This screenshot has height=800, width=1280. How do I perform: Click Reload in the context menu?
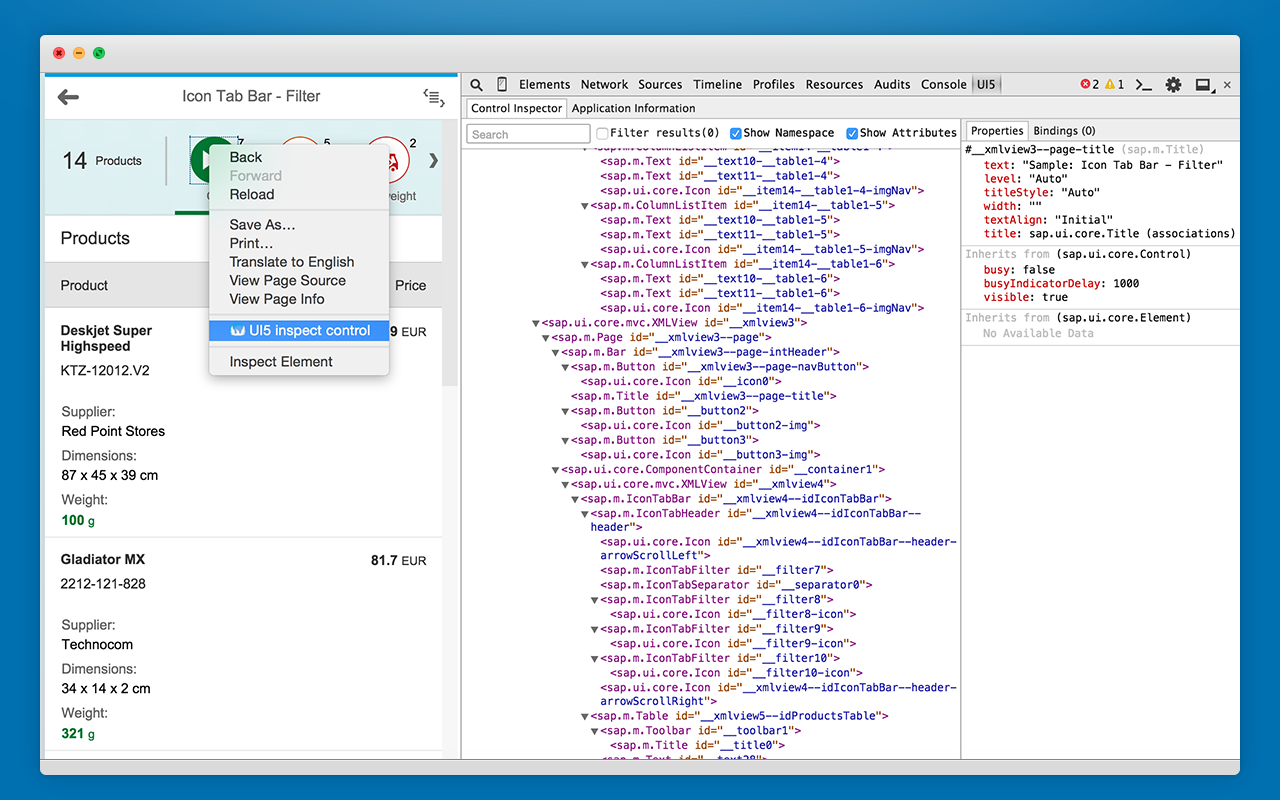pyautogui.click(x=253, y=194)
